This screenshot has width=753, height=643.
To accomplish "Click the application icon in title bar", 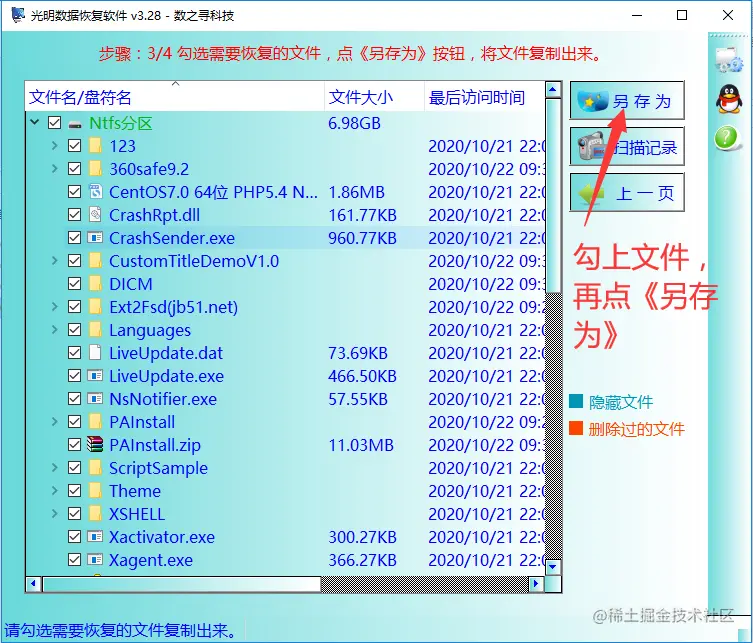I will point(18,15).
